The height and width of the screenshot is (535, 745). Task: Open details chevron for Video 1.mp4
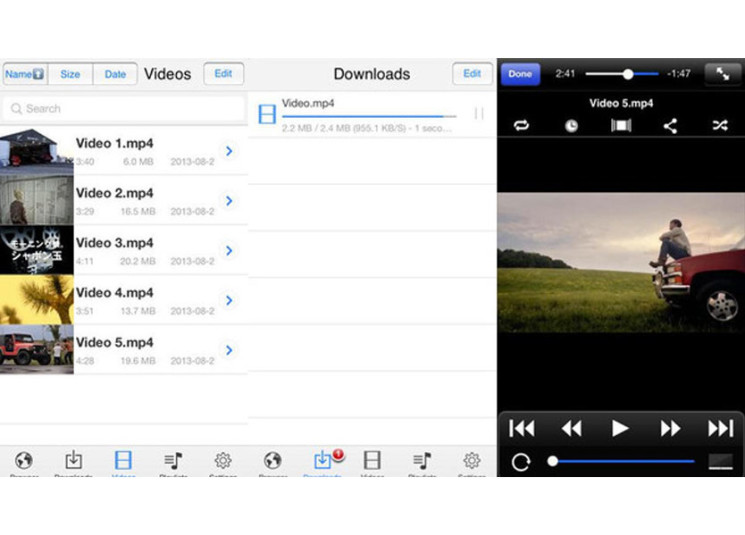(229, 151)
